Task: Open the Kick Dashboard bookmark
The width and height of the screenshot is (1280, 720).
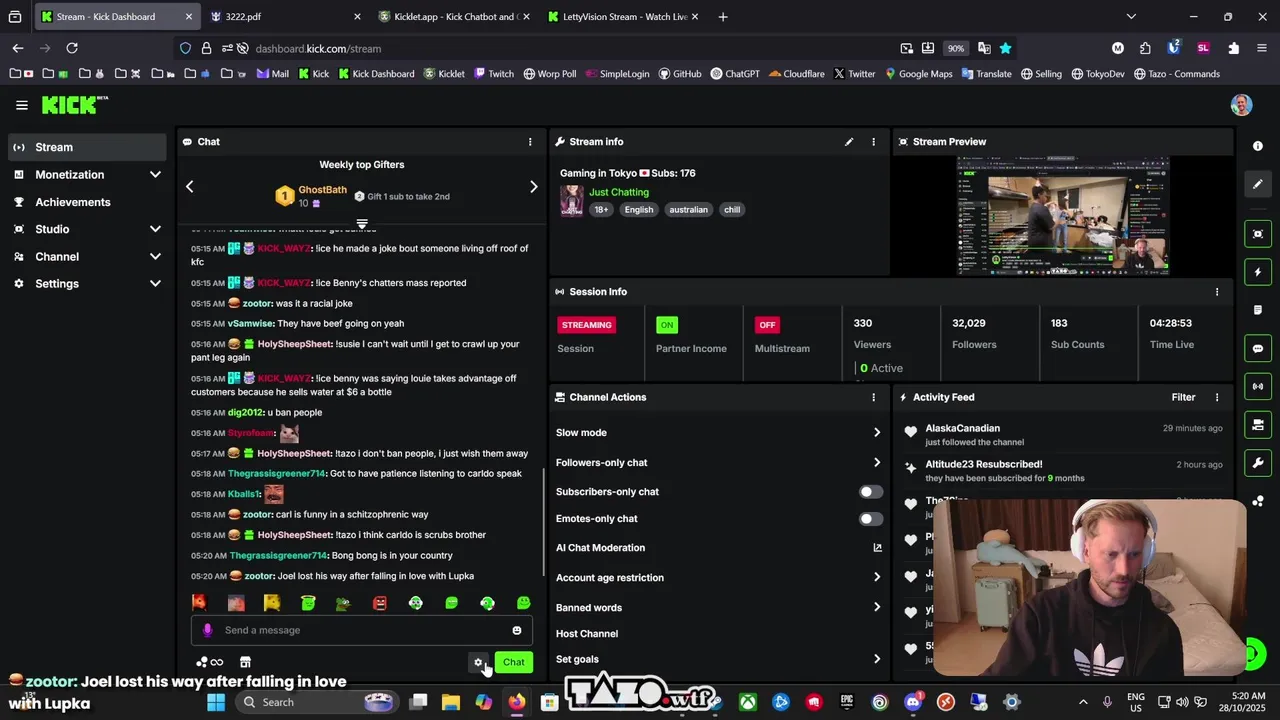Action: point(376,74)
